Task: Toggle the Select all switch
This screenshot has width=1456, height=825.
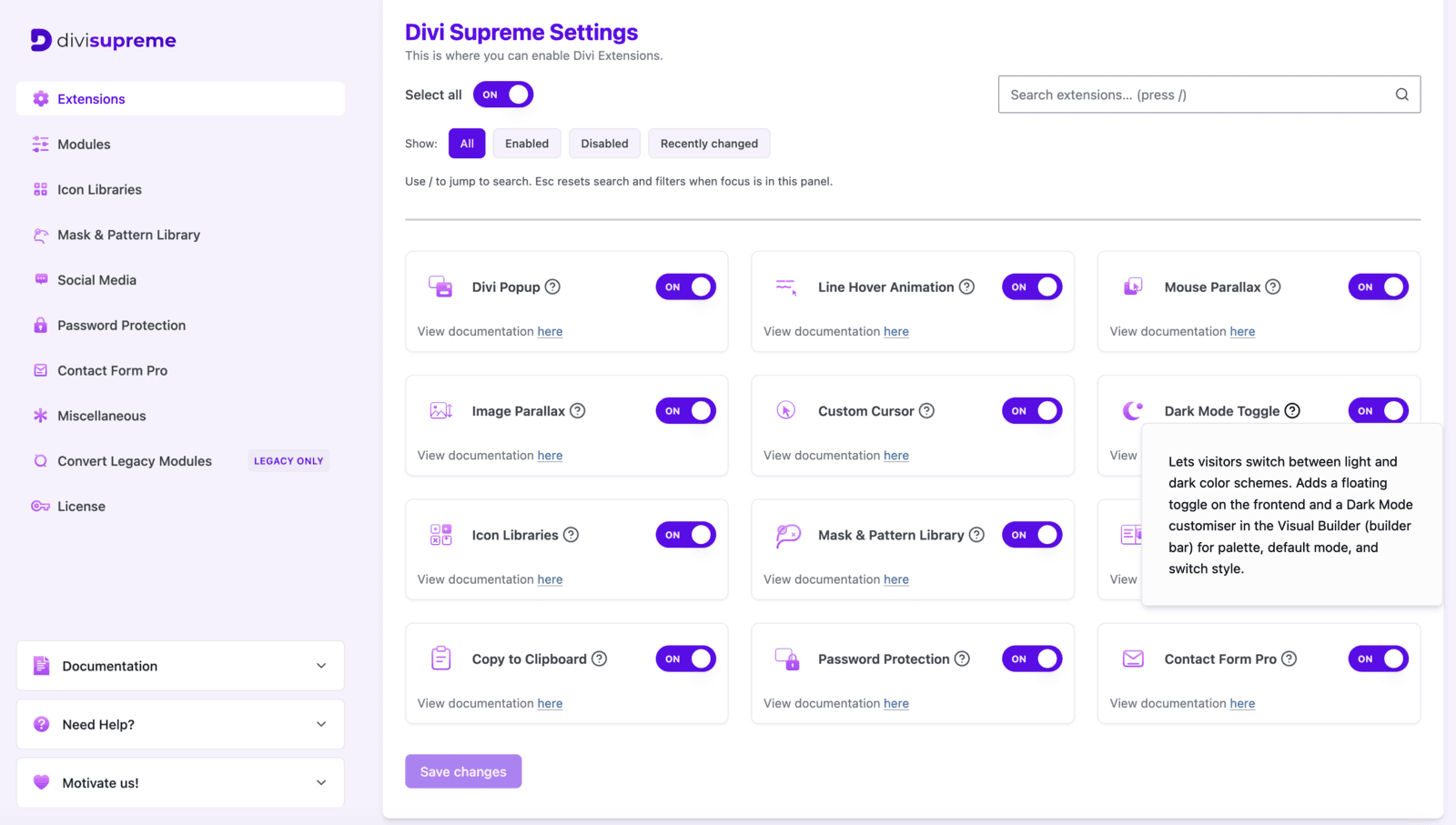Action: 503,95
